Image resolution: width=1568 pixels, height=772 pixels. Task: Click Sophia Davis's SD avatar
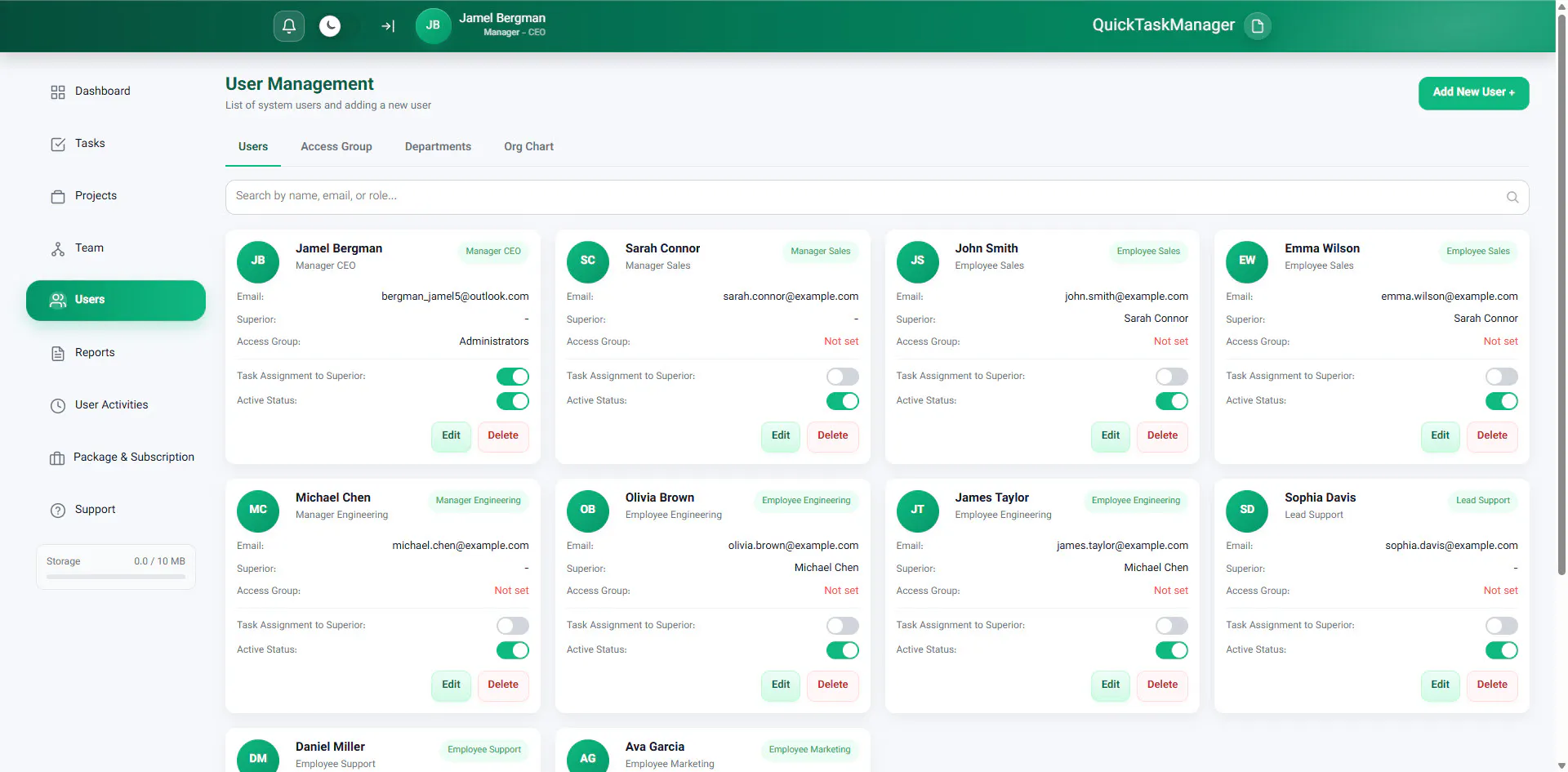click(1247, 511)
